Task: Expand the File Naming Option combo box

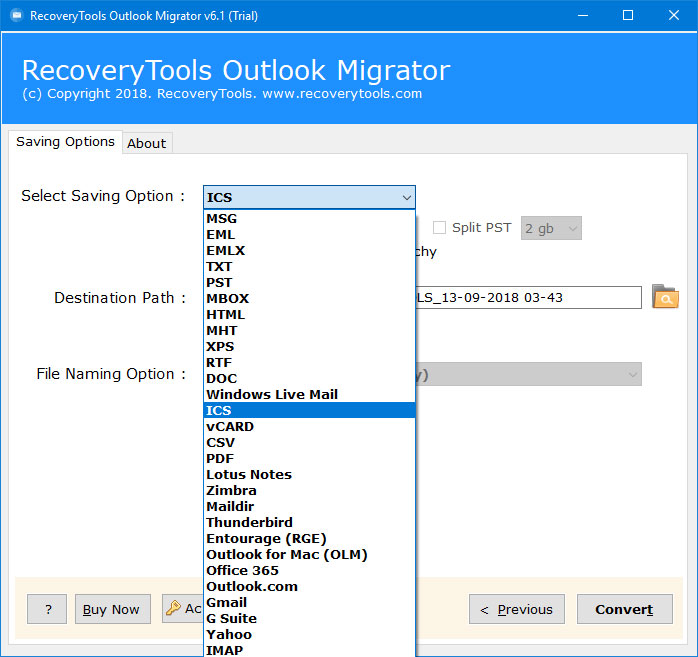Action: click(631, 374)
